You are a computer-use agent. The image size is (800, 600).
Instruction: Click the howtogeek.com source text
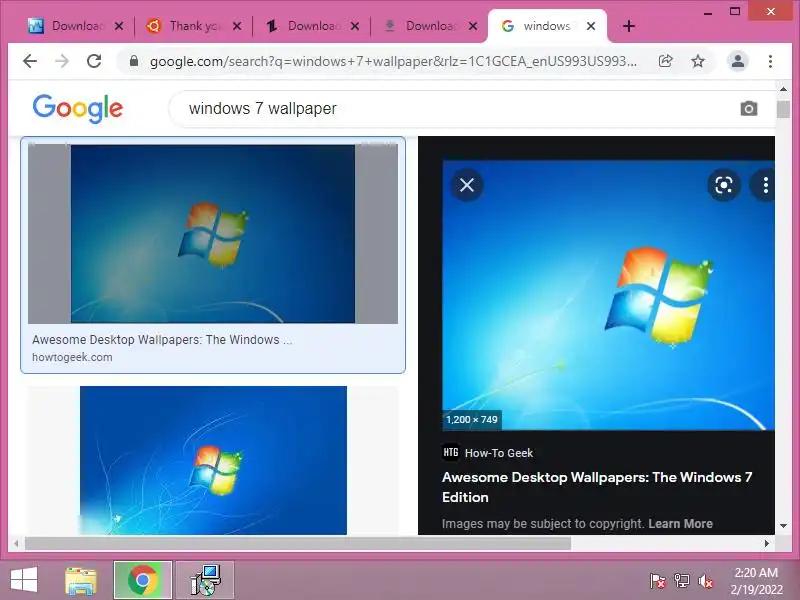pyautogui.click(x=72, y=357)
